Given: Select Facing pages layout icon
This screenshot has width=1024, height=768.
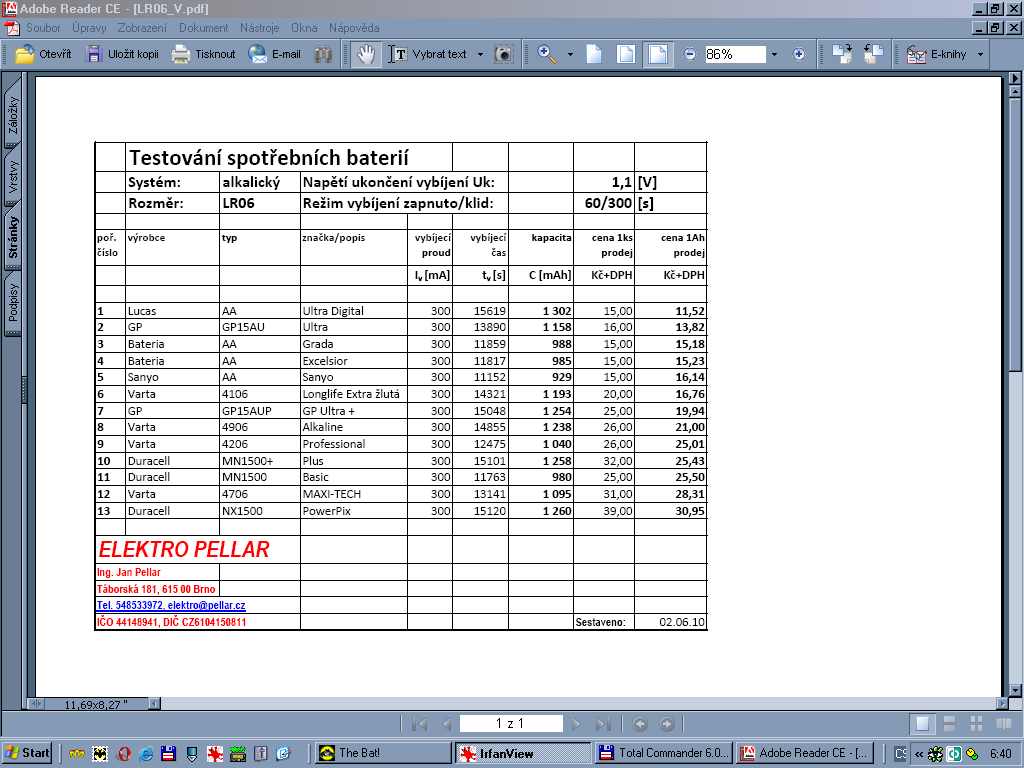Looking at the screenshot, I should pos(1003,724).
